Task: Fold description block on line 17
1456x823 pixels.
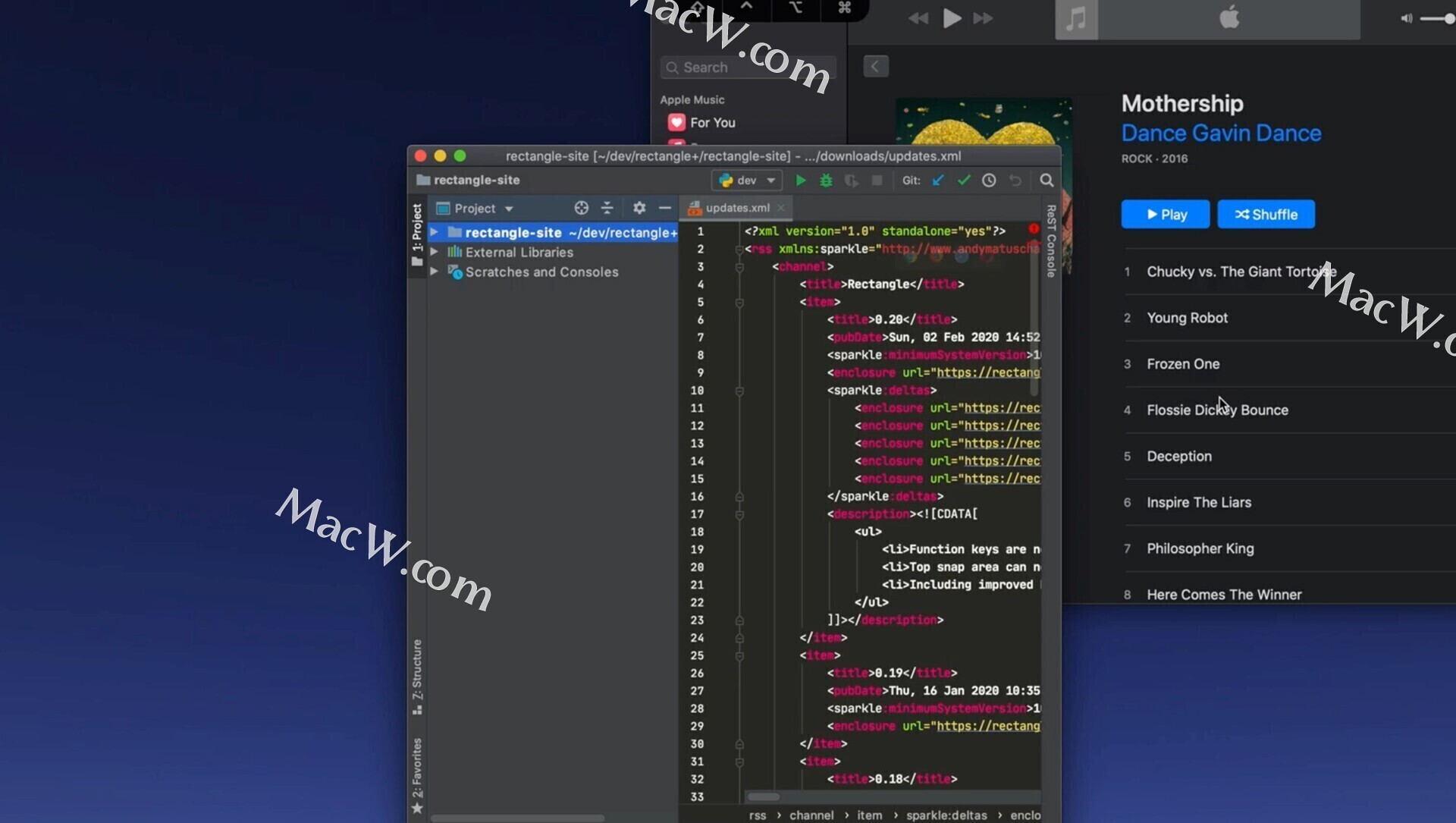Action: [x=739, y=514]
